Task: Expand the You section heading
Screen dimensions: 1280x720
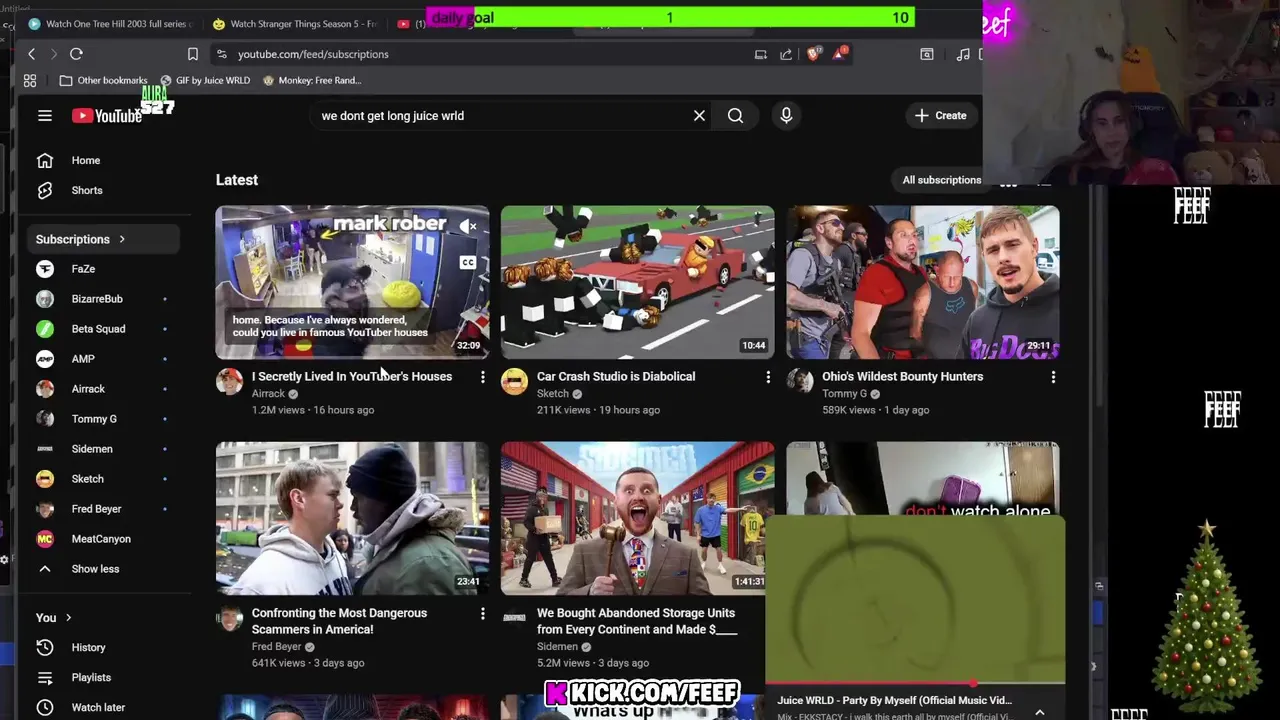Action: (x=53, y=617)
